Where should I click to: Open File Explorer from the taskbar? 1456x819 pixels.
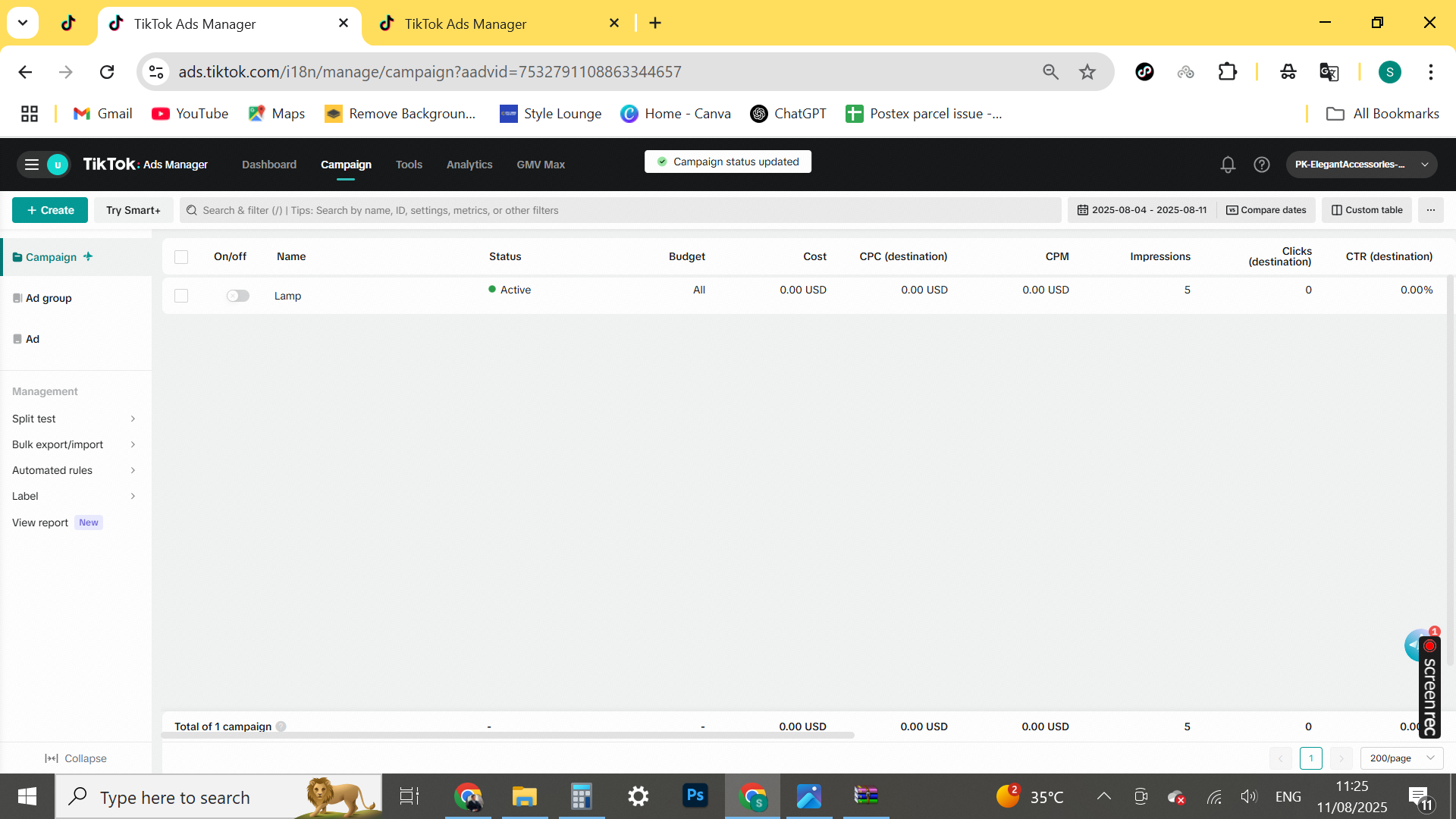(x=525, y=796)
